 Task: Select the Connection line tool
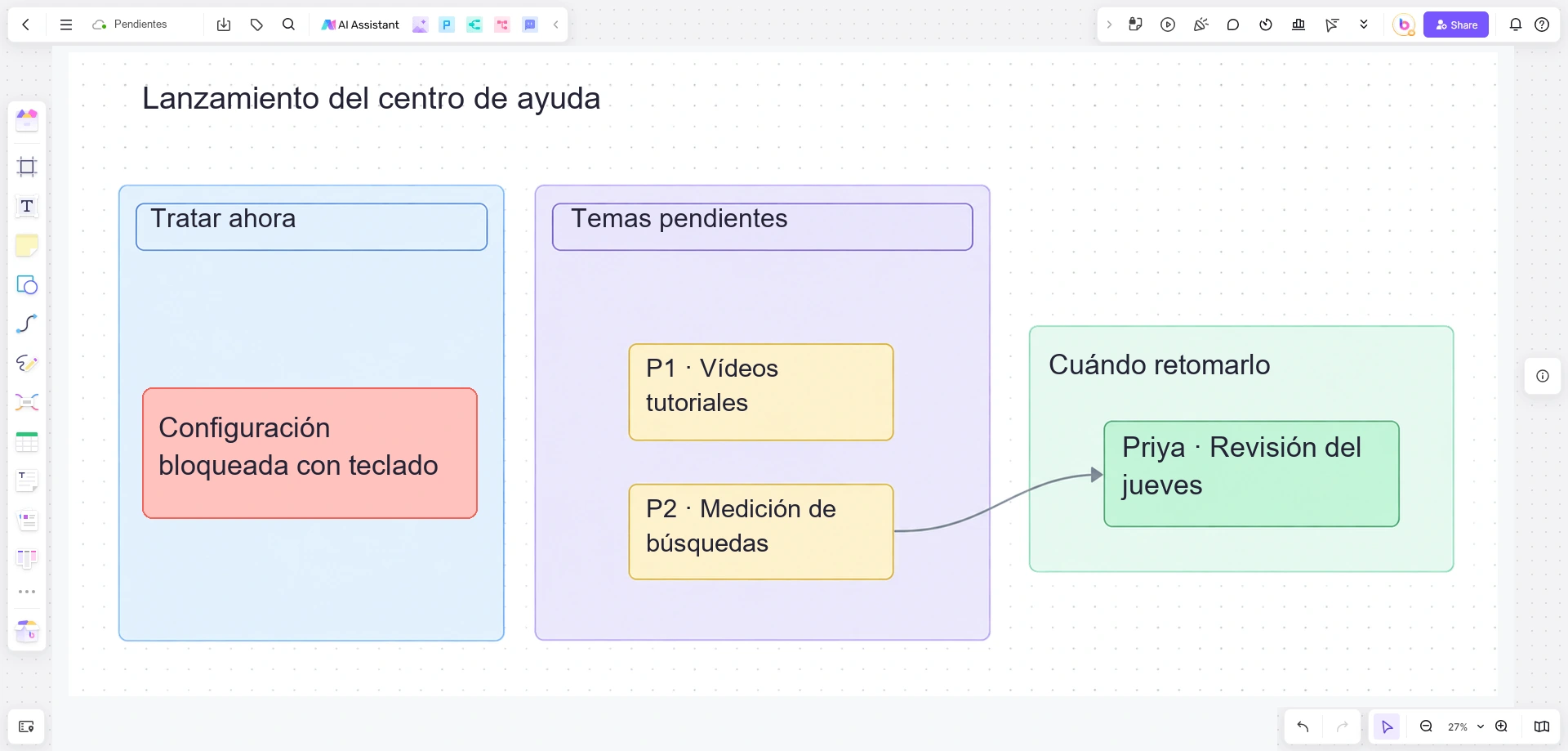coord(27,324)
